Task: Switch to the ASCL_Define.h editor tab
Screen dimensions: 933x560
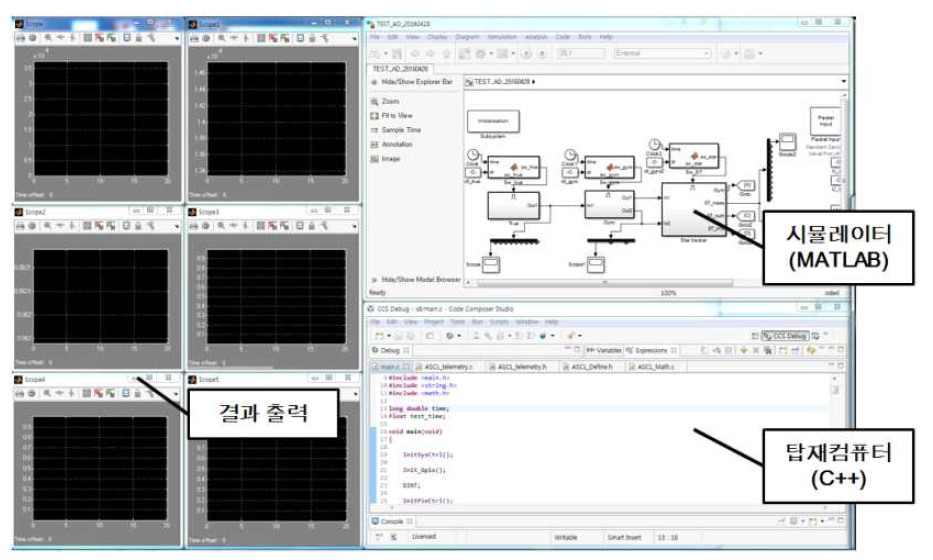Action: [591, 367]
